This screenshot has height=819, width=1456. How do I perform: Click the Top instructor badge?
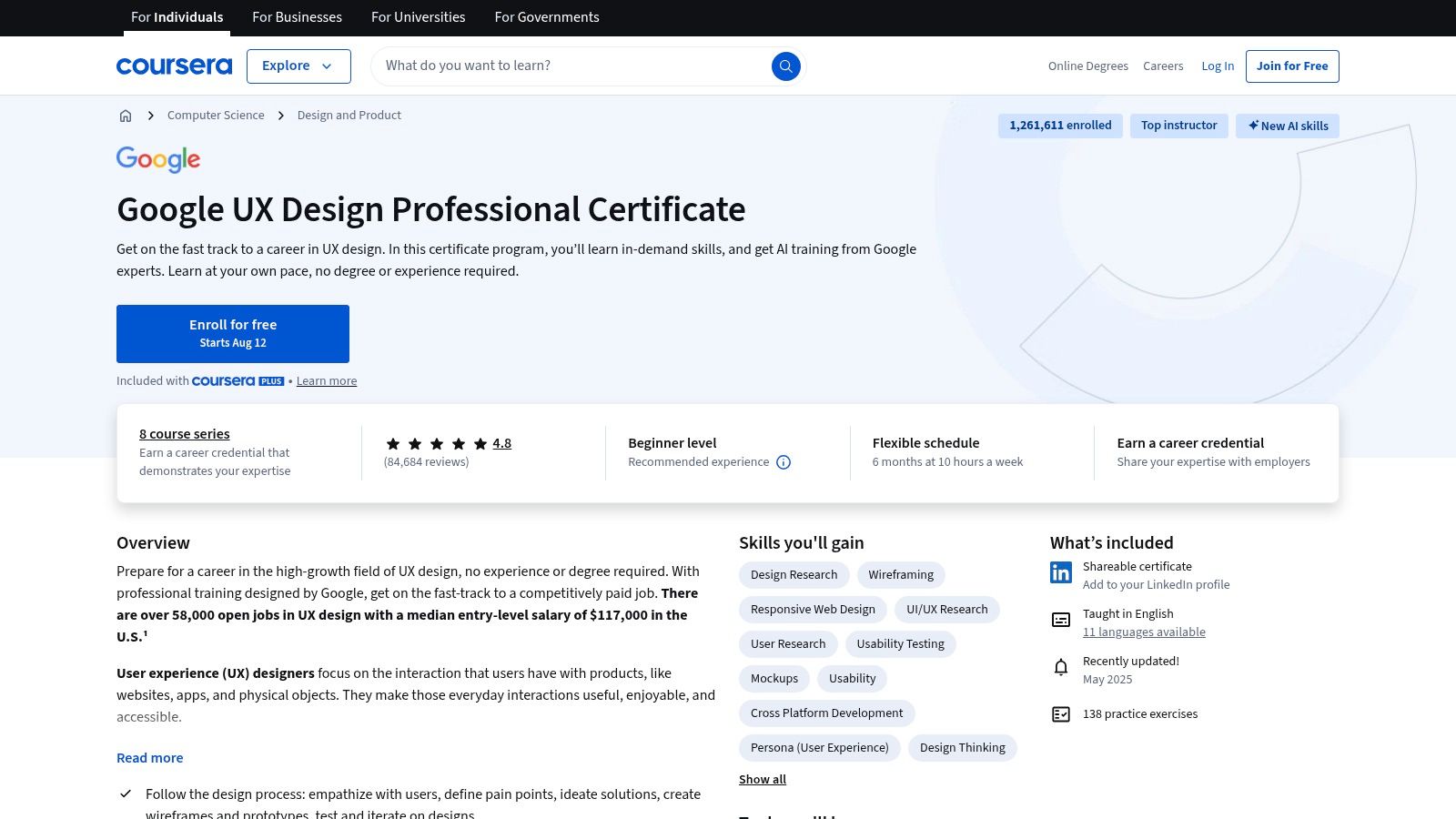(x=1179, y=126)
